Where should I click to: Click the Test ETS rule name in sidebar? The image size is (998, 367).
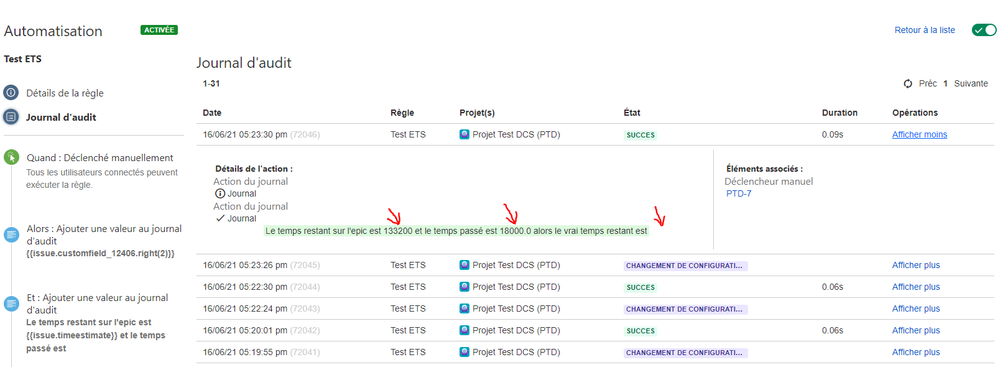[x=23, y=59]
